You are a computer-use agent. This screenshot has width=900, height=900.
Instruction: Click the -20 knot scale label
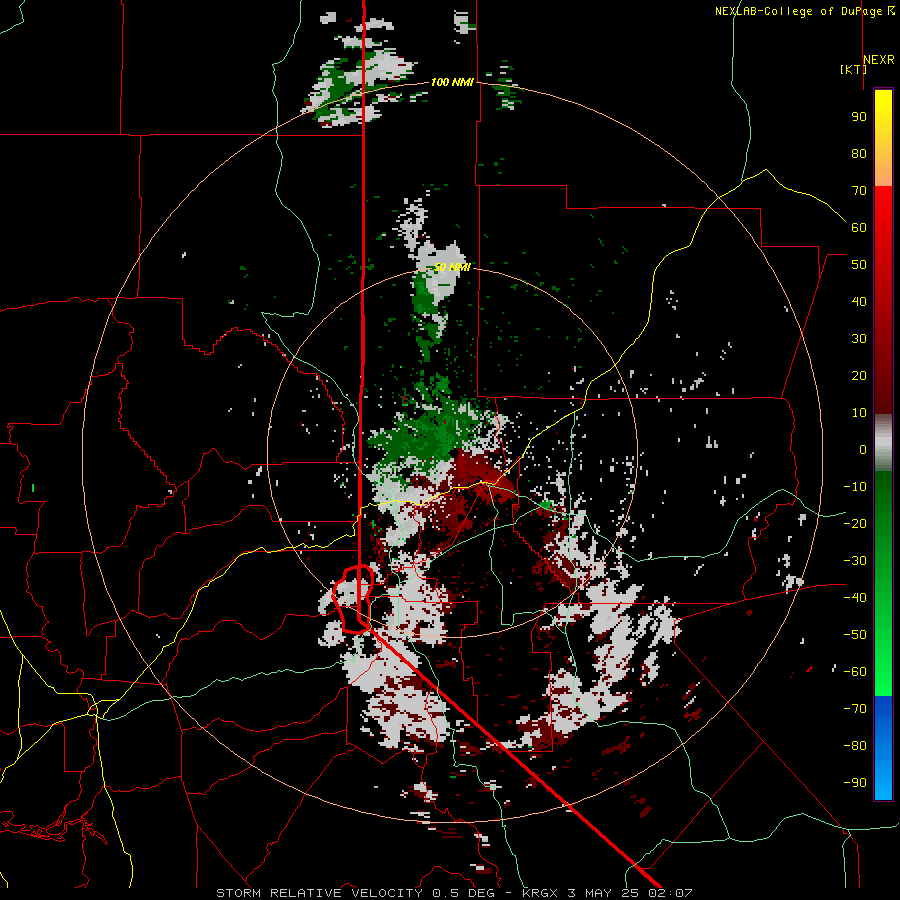855,523
